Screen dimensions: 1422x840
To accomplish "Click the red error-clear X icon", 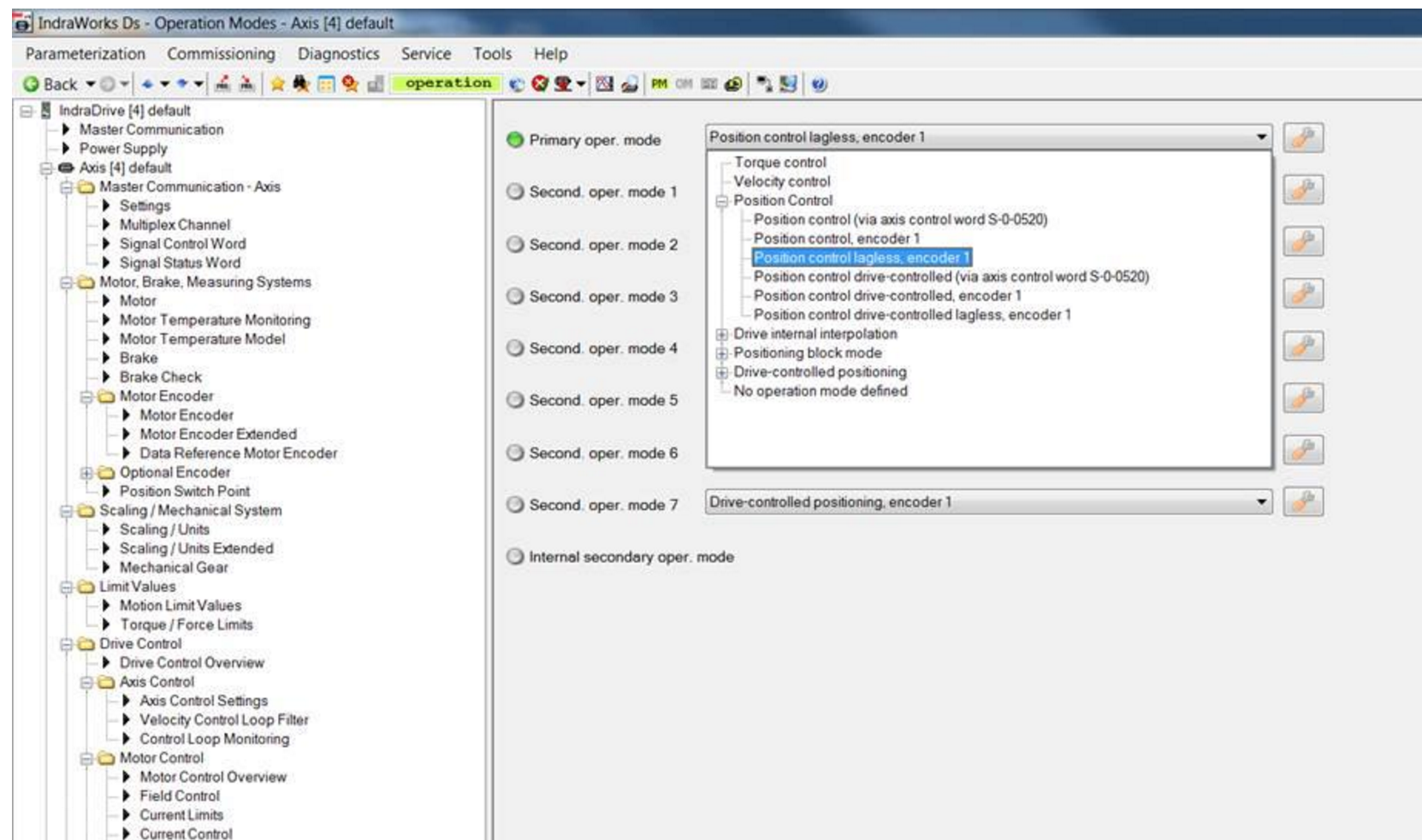I will pyautogui.click(x=539, y=84).
